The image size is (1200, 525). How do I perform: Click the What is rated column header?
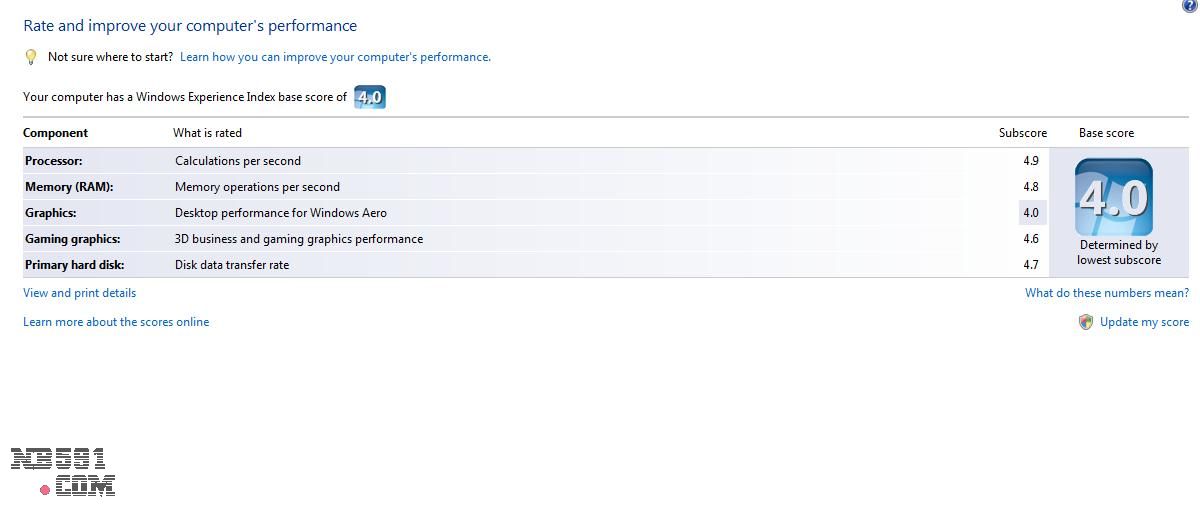tap(207, 133)
